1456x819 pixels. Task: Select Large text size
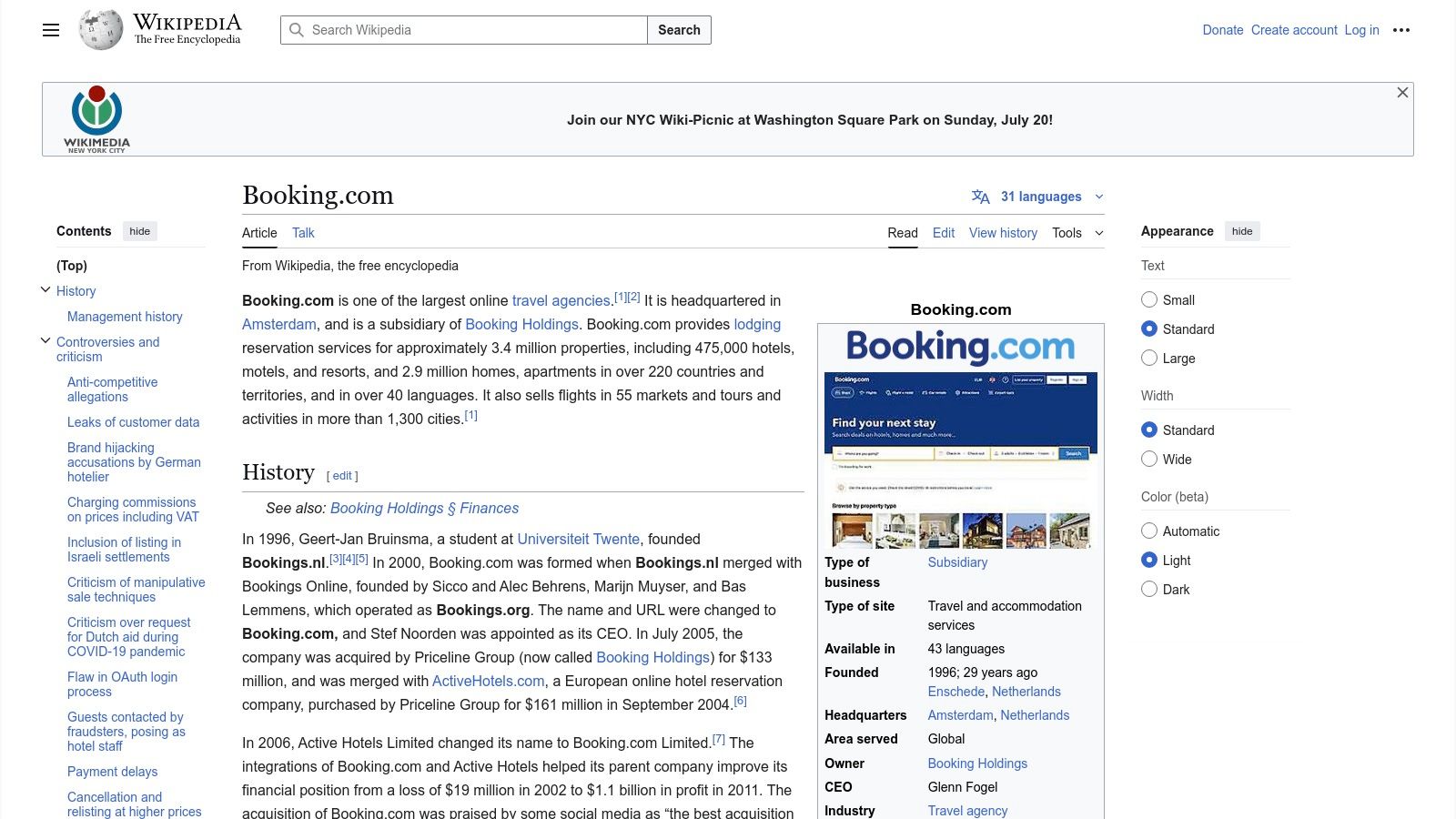point(1149,358)
